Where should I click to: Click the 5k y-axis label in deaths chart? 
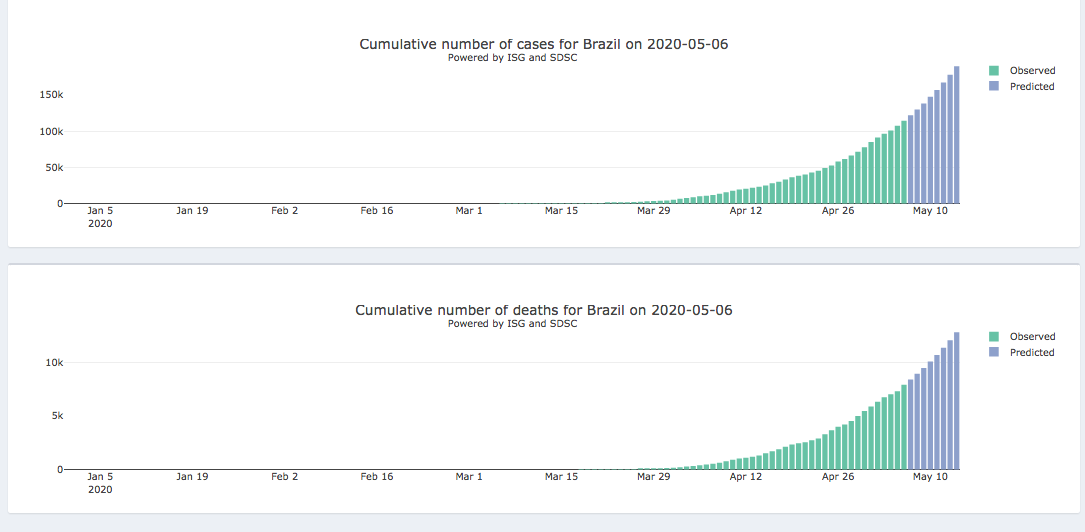57,416
